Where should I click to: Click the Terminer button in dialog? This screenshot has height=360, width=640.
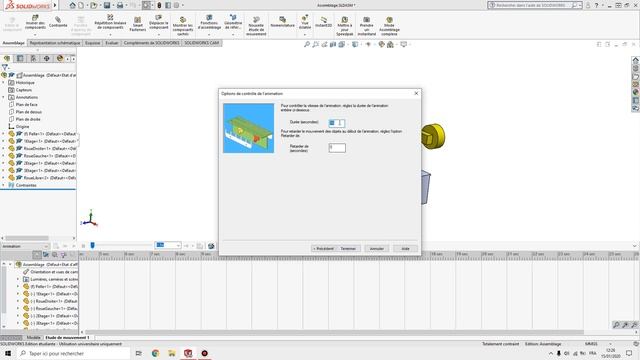click(x=348, y=248)
